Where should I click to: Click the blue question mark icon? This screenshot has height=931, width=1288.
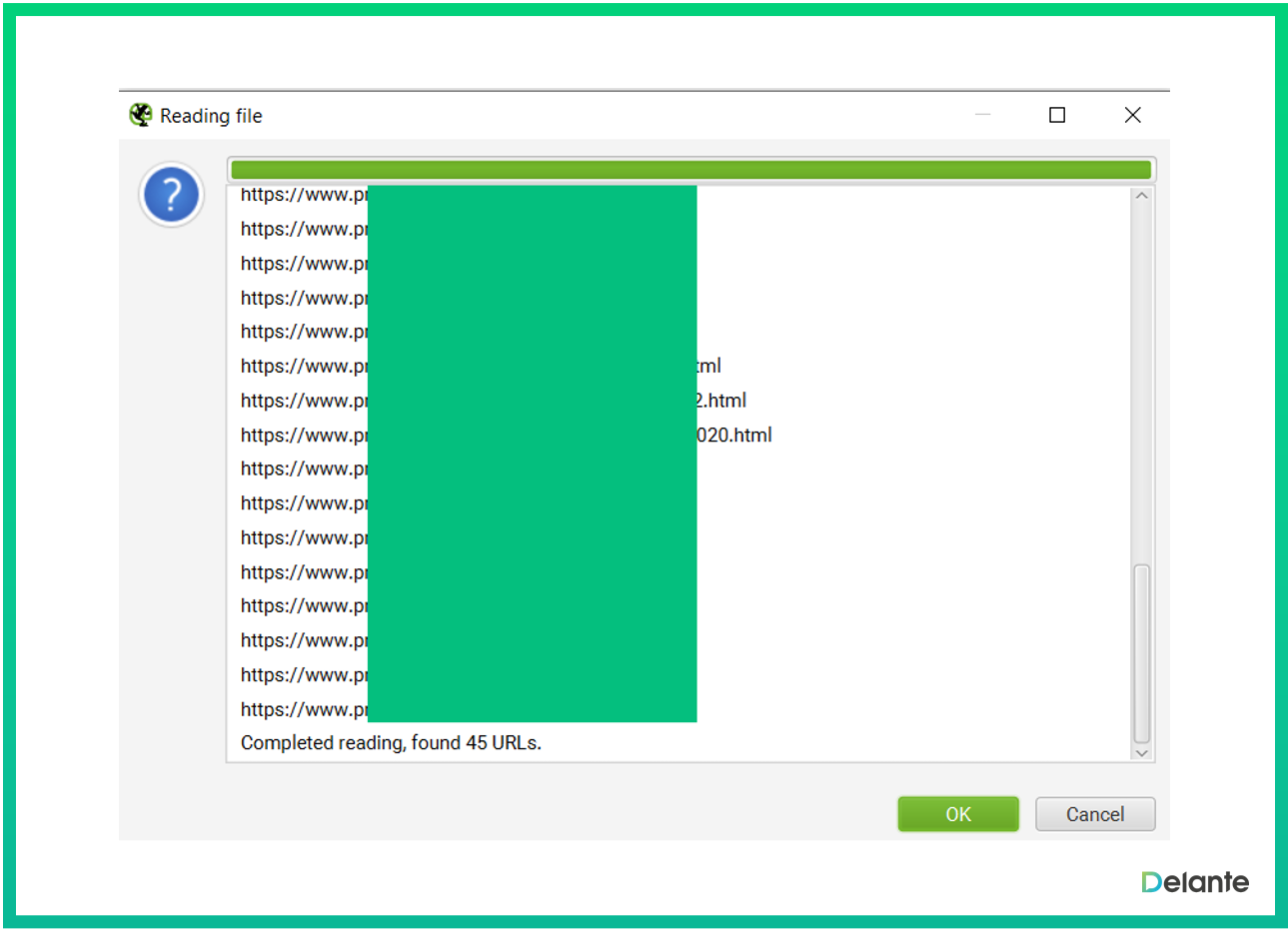(x=171, y=195)
